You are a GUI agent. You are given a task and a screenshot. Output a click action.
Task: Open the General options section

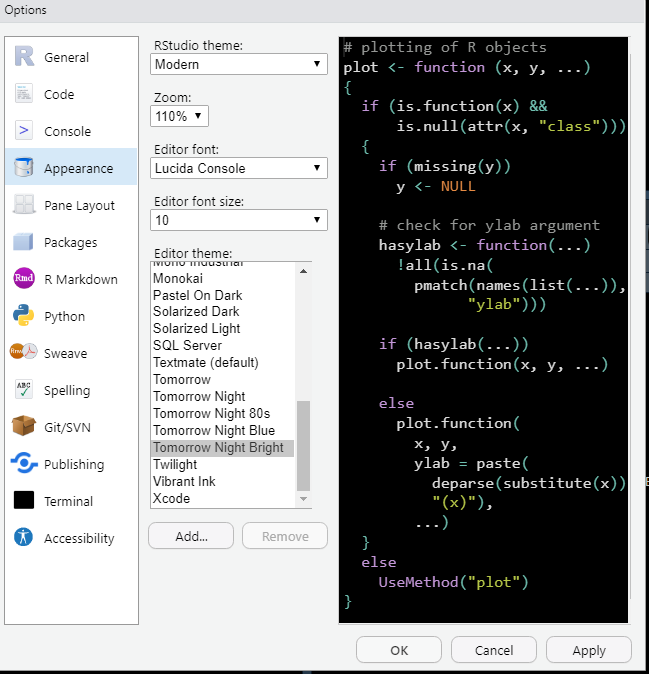tap(71, 57)
